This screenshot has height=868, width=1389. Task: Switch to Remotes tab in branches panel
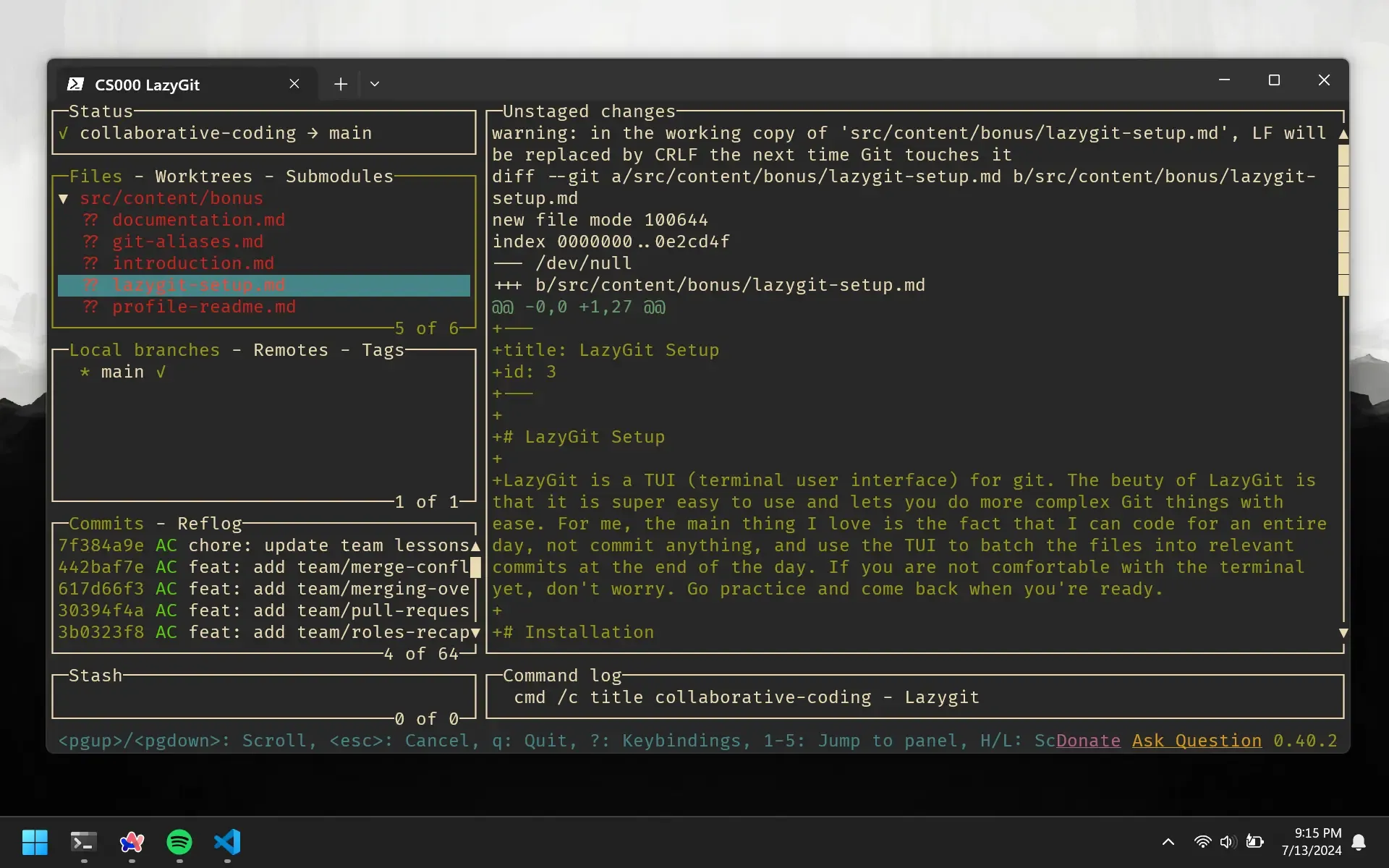[x=290, y=349]
